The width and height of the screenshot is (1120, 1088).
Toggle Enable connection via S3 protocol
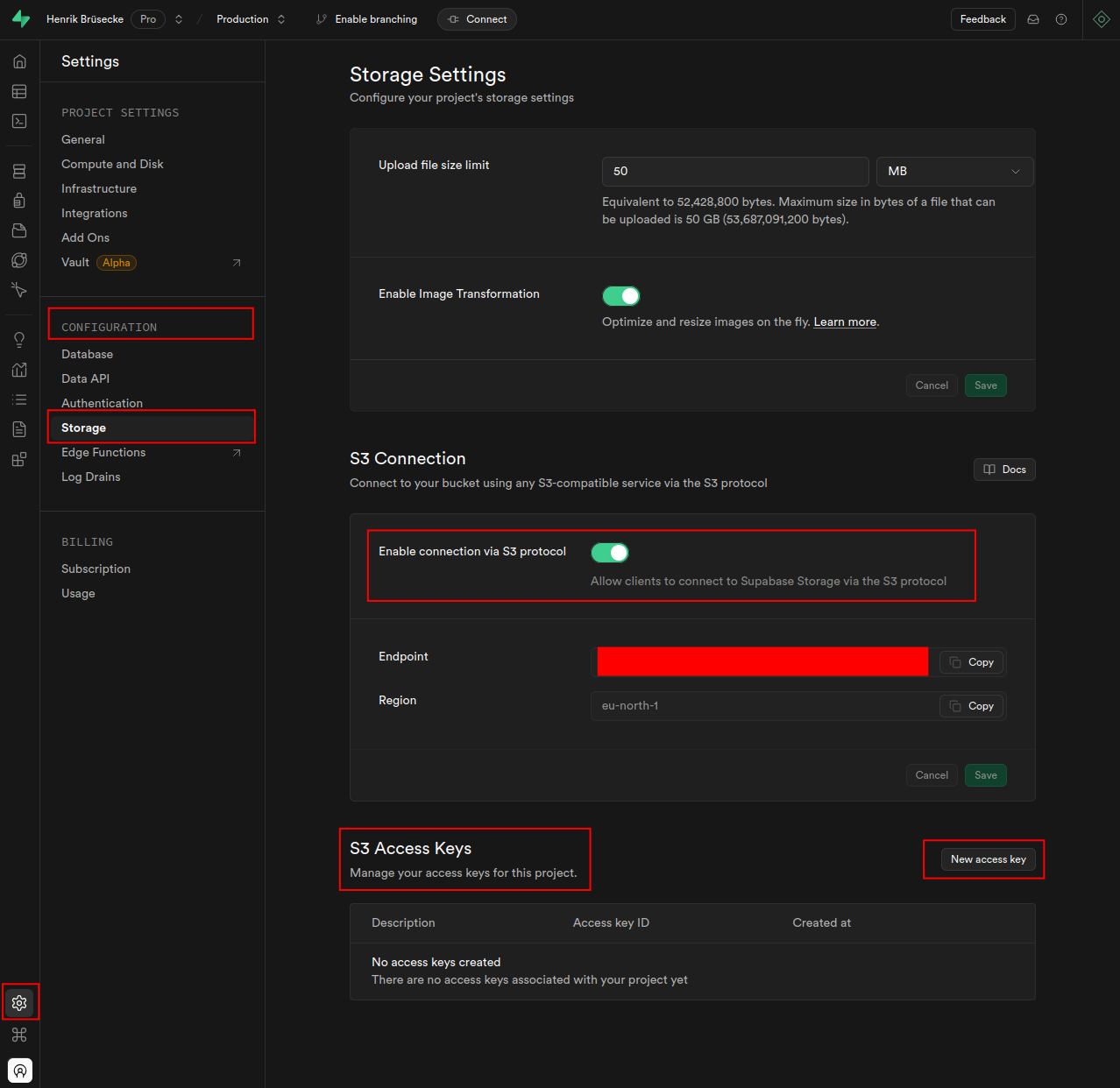tap(610, 553)
